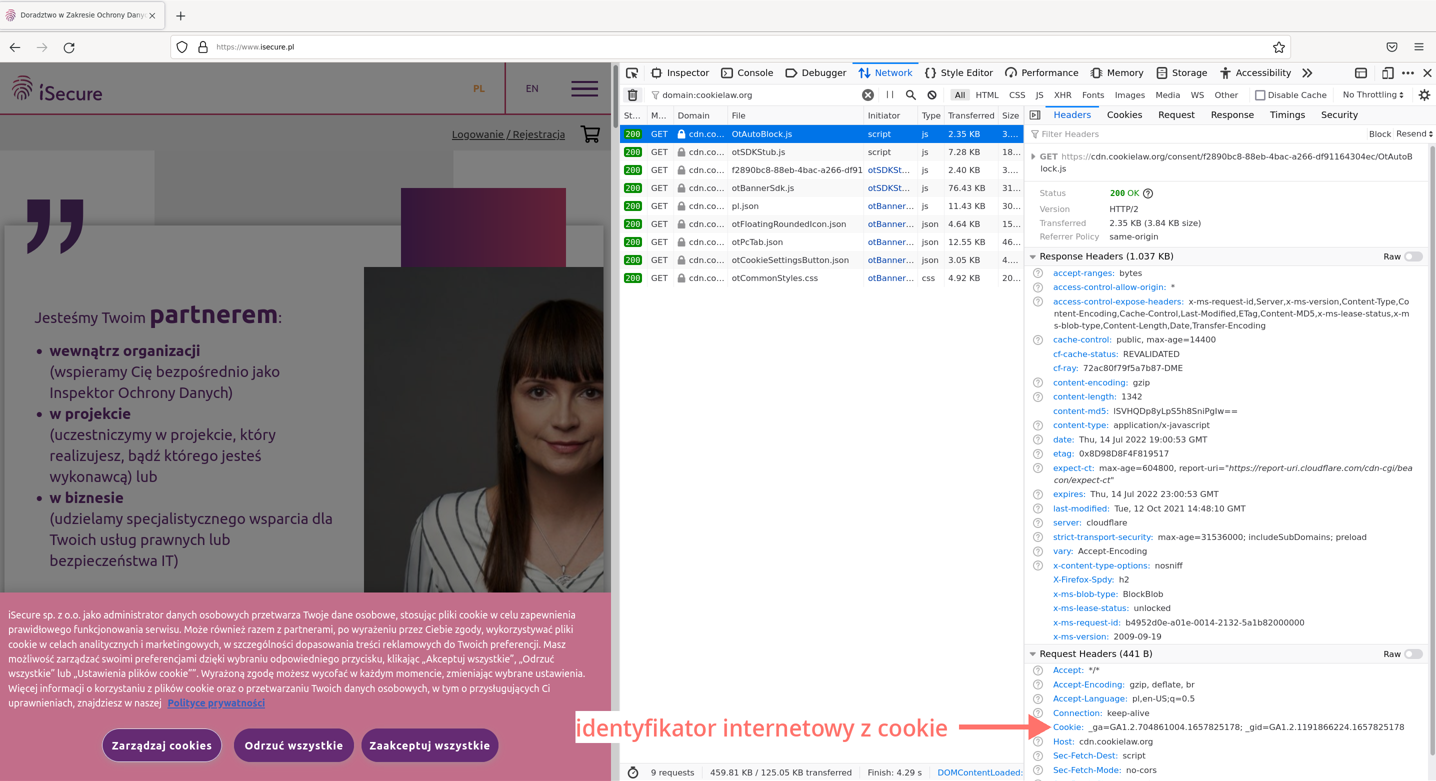
Task: Click the element picker icon in DevTools
Action: coord(632,73)
